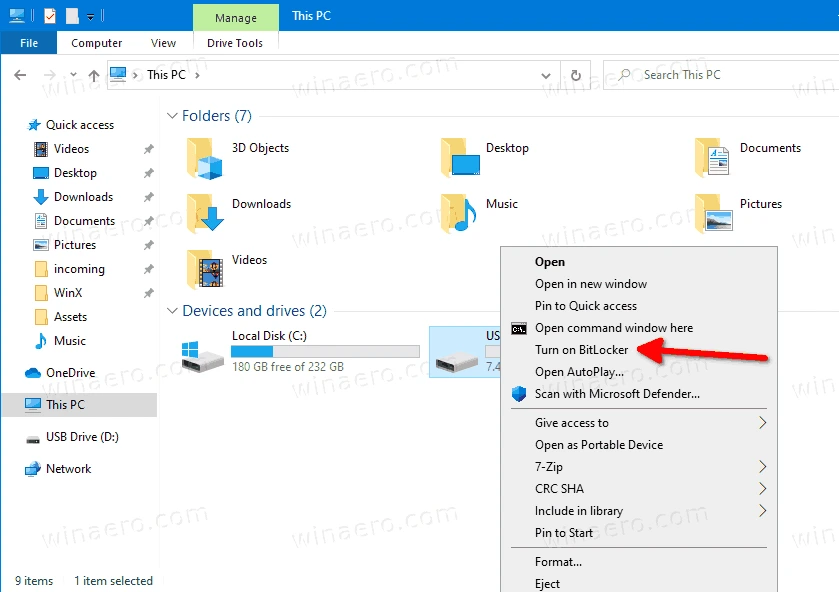Click the '180 GB free of 232 GB' text
Viewport: 839px width, 592px height.
coord(288,367)
